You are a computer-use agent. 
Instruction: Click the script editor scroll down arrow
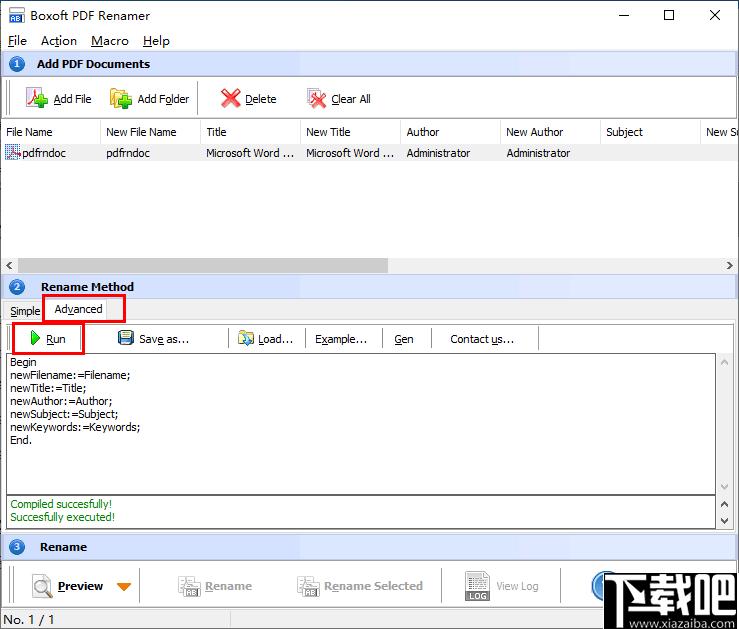pos(725,486)
